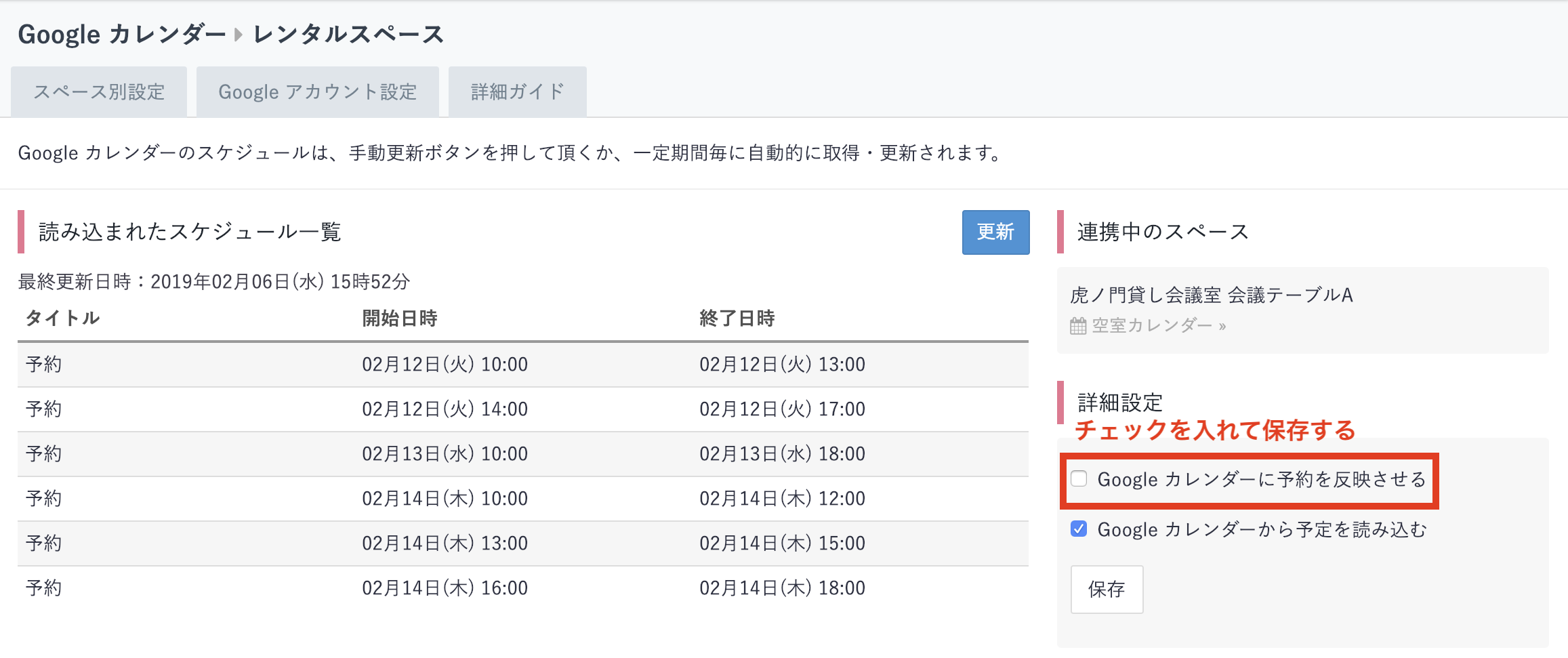The height and width of the screenshot is (658, 1568).
Task: Click start time 02月14日(木) 13:00
Action: coord(445,543)
